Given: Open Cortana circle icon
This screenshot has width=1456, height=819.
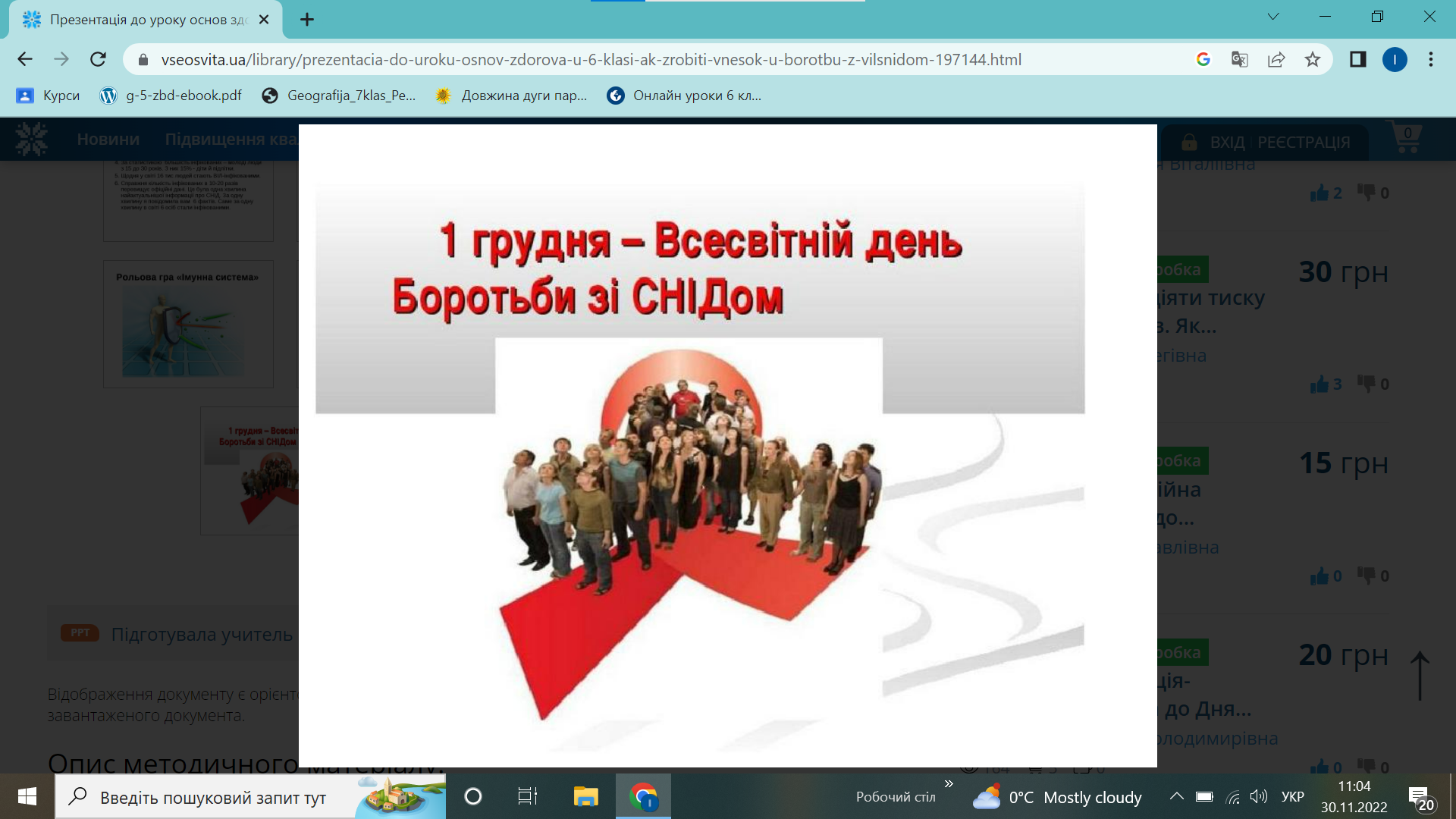Looking at the screenshot, I should 472,796.
